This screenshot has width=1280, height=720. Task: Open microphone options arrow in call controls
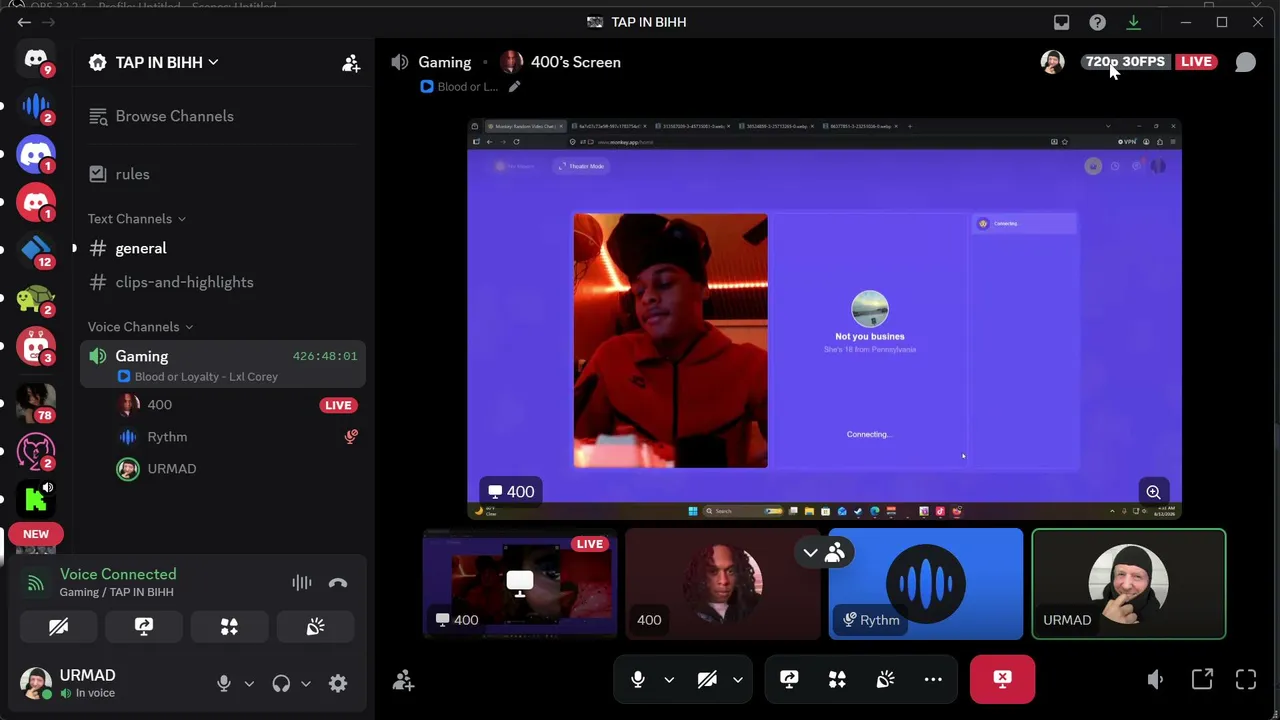(669, 680)
